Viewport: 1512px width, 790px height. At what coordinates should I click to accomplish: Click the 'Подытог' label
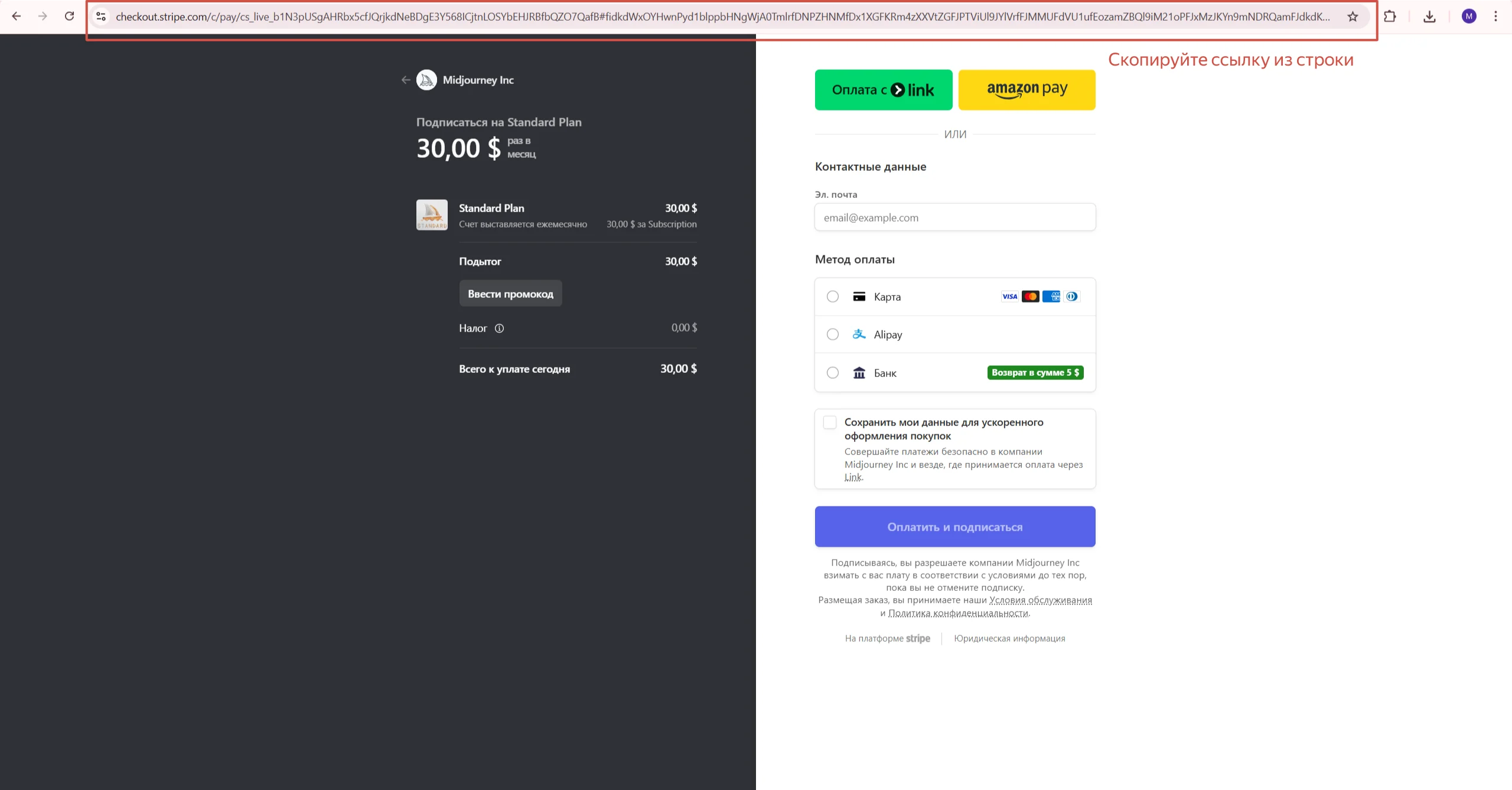[x=480, y=262]
